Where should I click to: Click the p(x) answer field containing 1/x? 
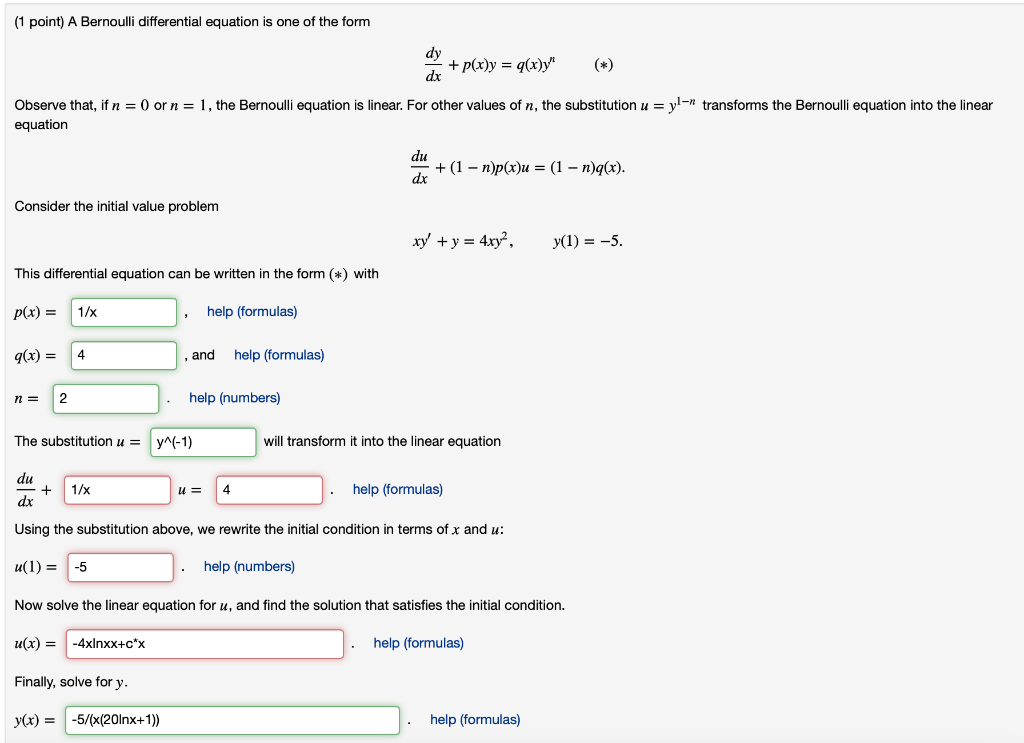(123, 312)
